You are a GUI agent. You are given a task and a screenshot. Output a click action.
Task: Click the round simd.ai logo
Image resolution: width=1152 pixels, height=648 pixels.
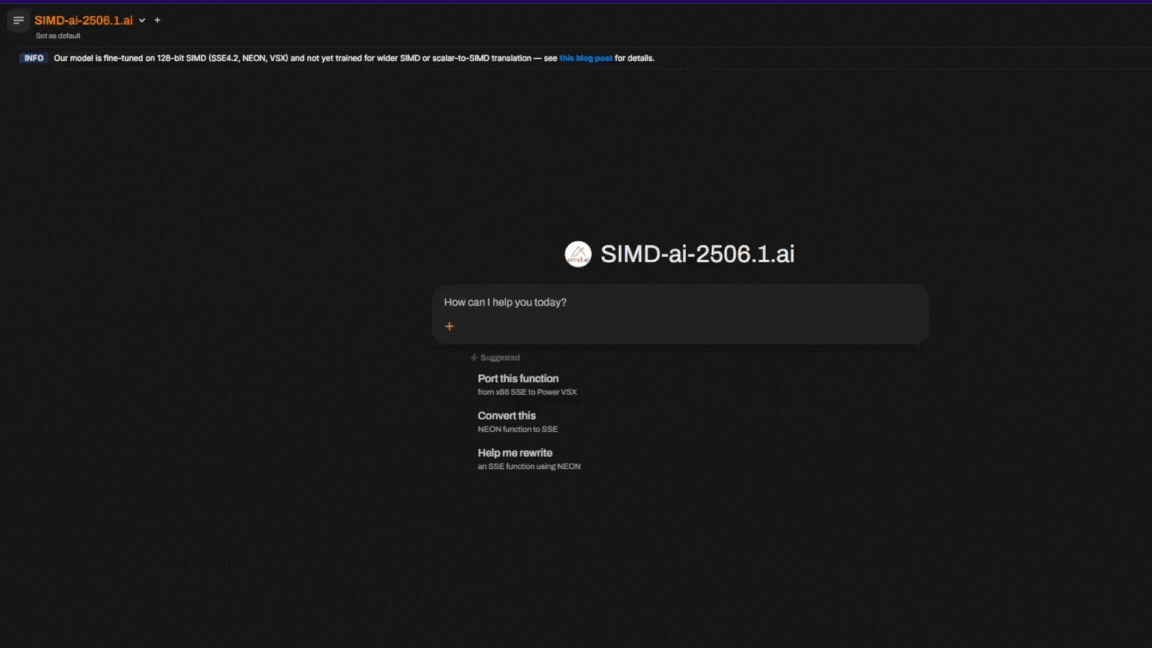click(578, 254)
